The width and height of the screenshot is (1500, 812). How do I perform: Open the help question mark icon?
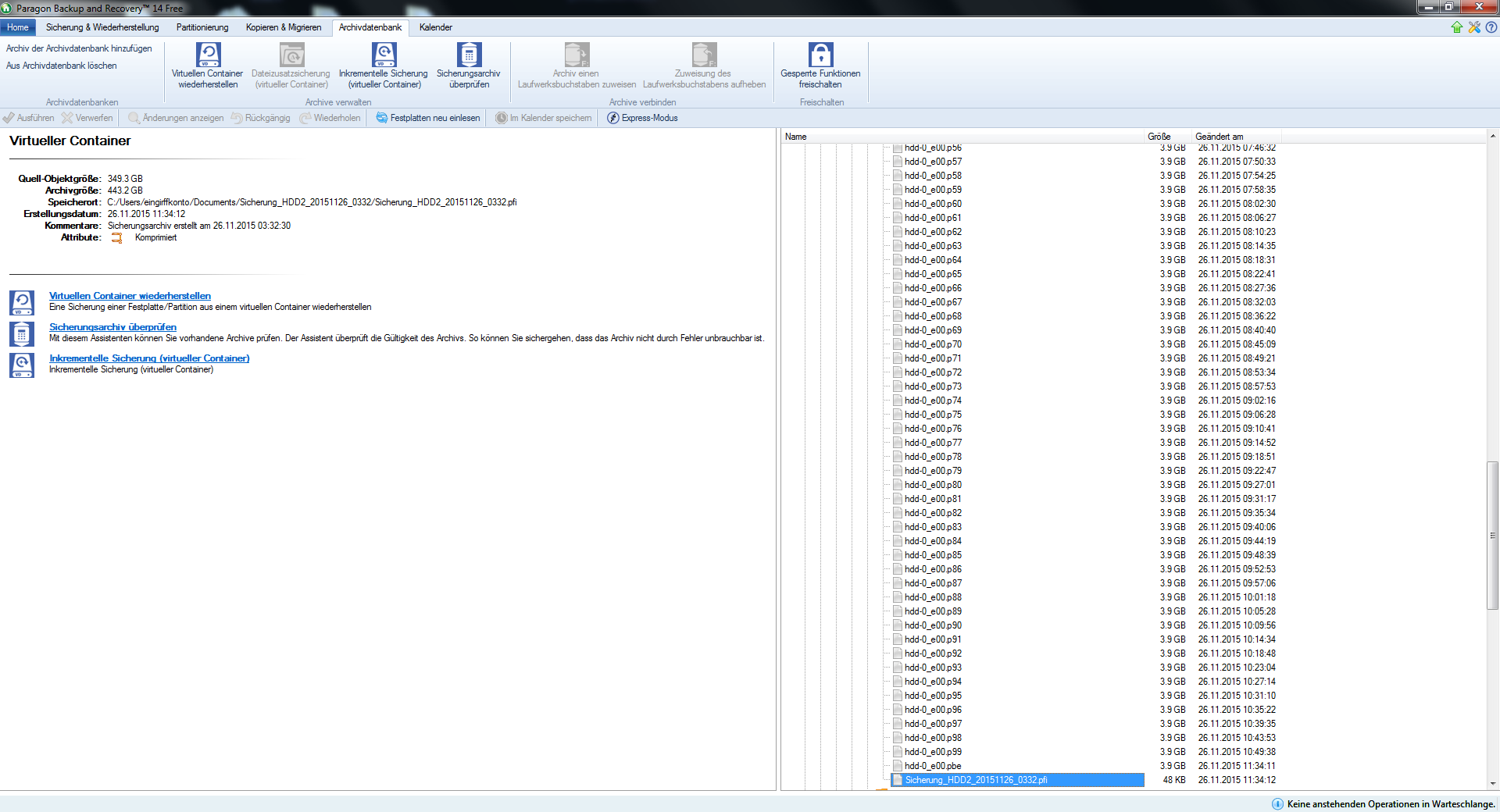[x=1491, y=27]
